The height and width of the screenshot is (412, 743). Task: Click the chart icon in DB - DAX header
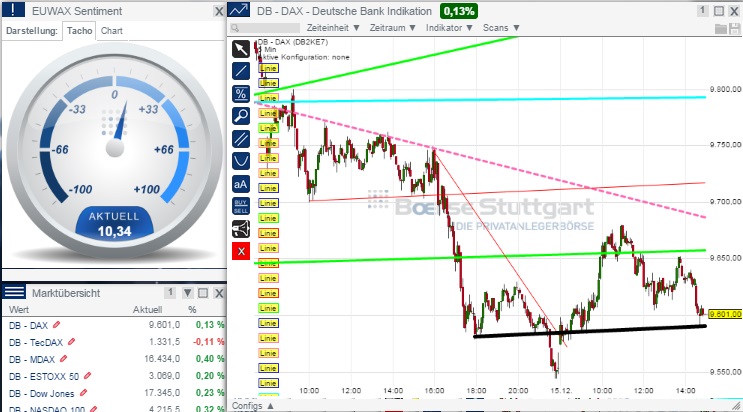coord(239,10)
